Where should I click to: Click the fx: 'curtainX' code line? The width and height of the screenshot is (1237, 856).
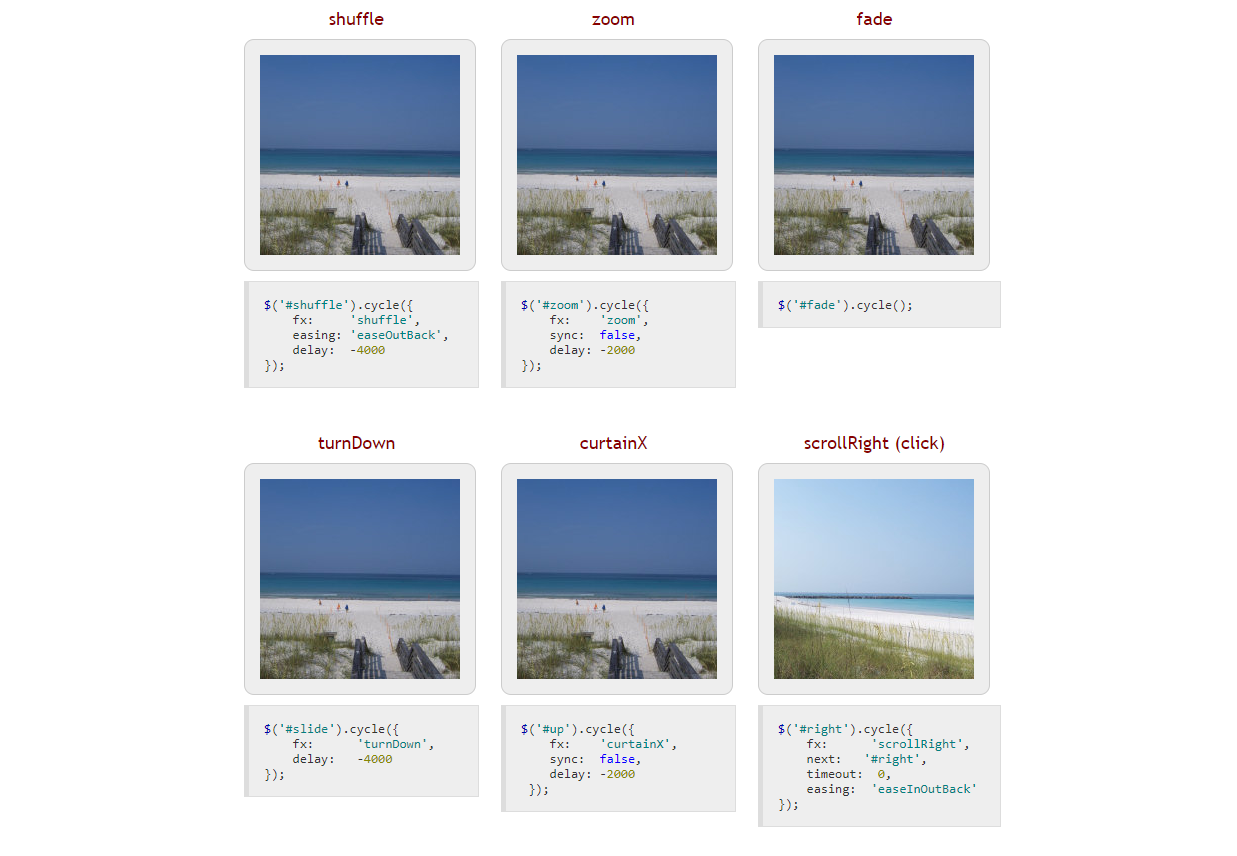pos(614,744)
